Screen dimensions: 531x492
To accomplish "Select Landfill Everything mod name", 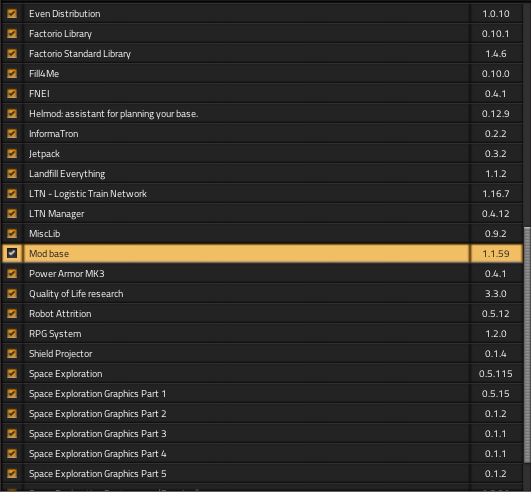I will [67, 173].
